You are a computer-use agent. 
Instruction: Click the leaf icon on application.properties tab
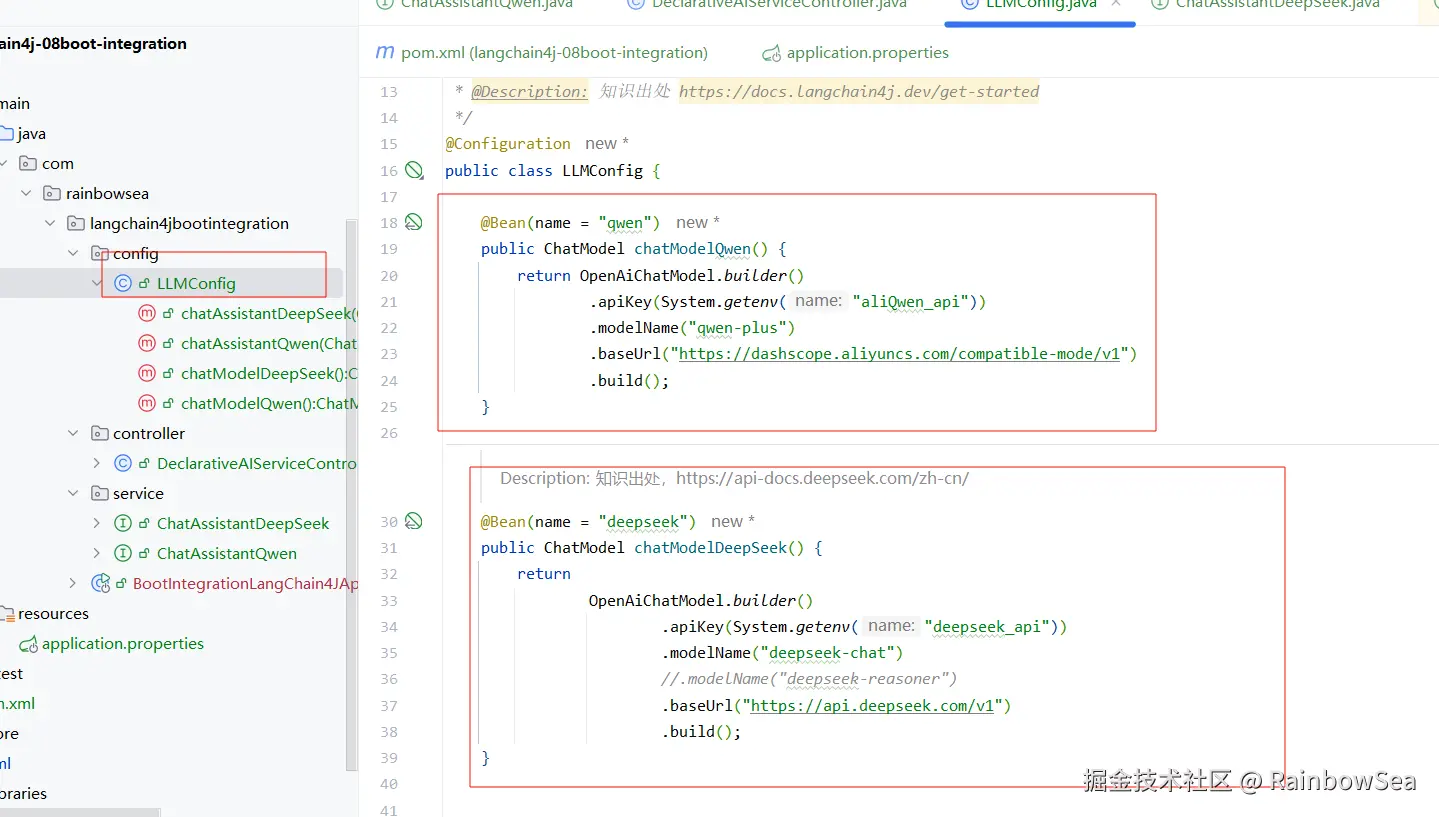[771, 53]
